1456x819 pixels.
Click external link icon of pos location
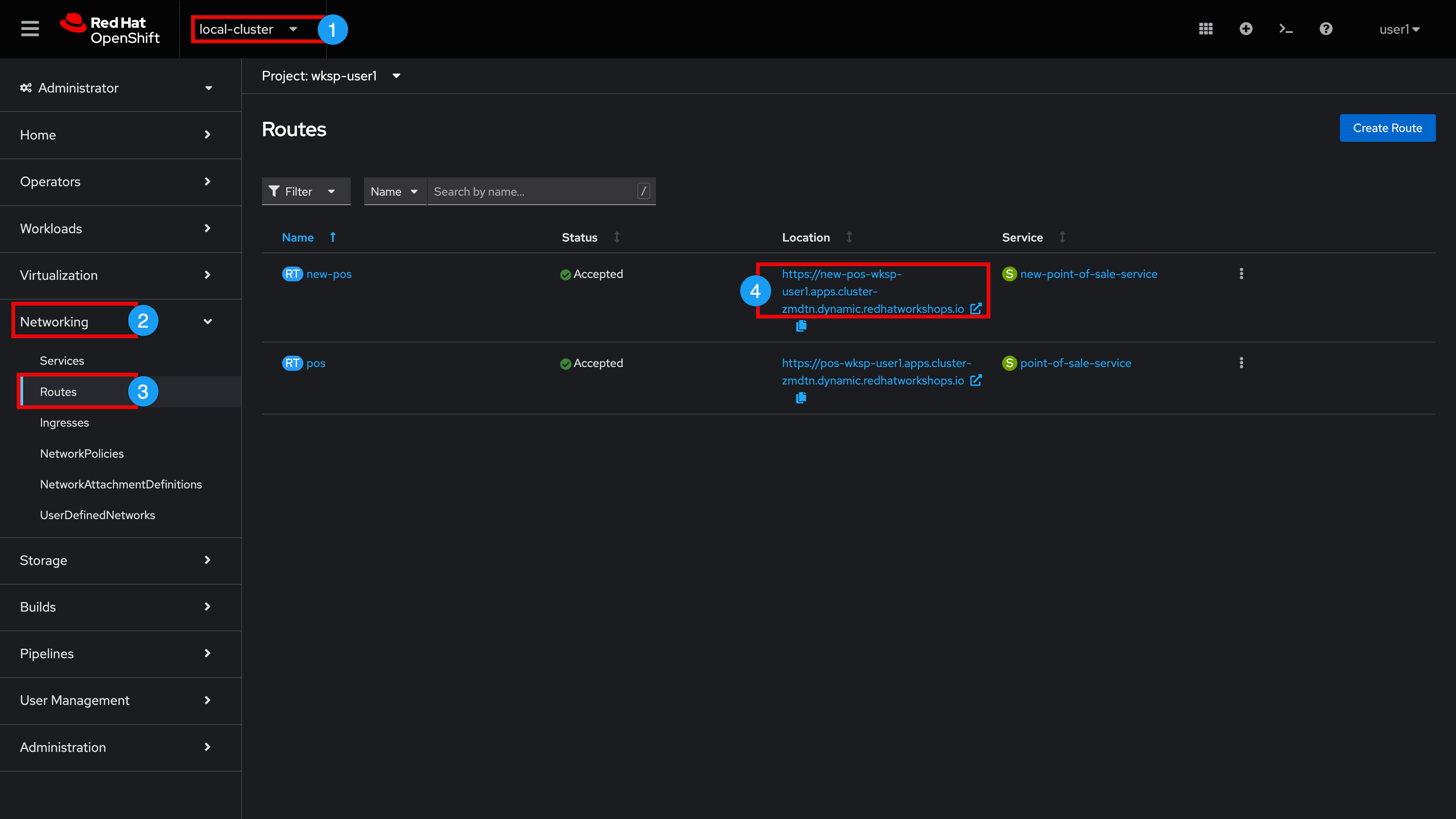tap(976, 380)
